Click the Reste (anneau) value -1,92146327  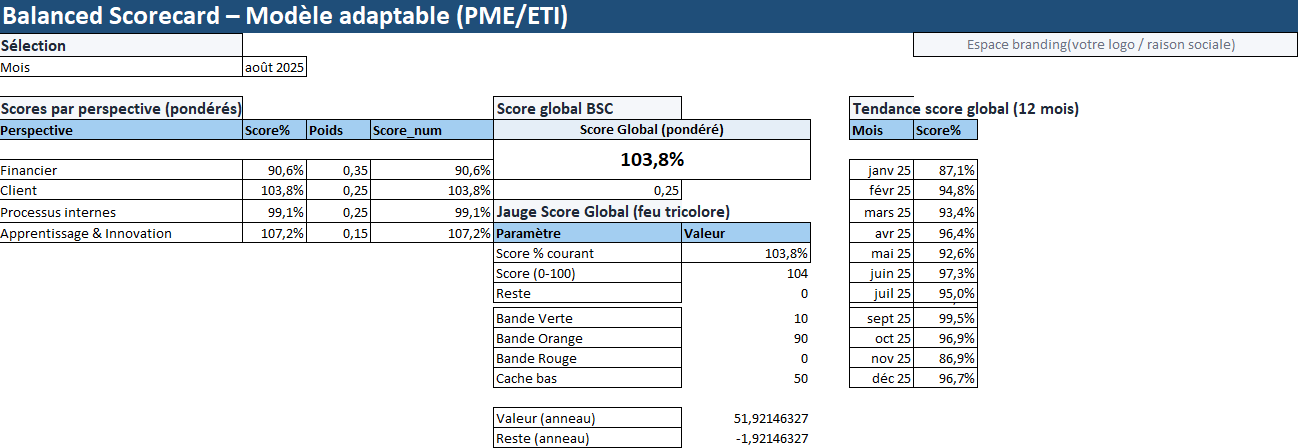[x=745, y=438]
